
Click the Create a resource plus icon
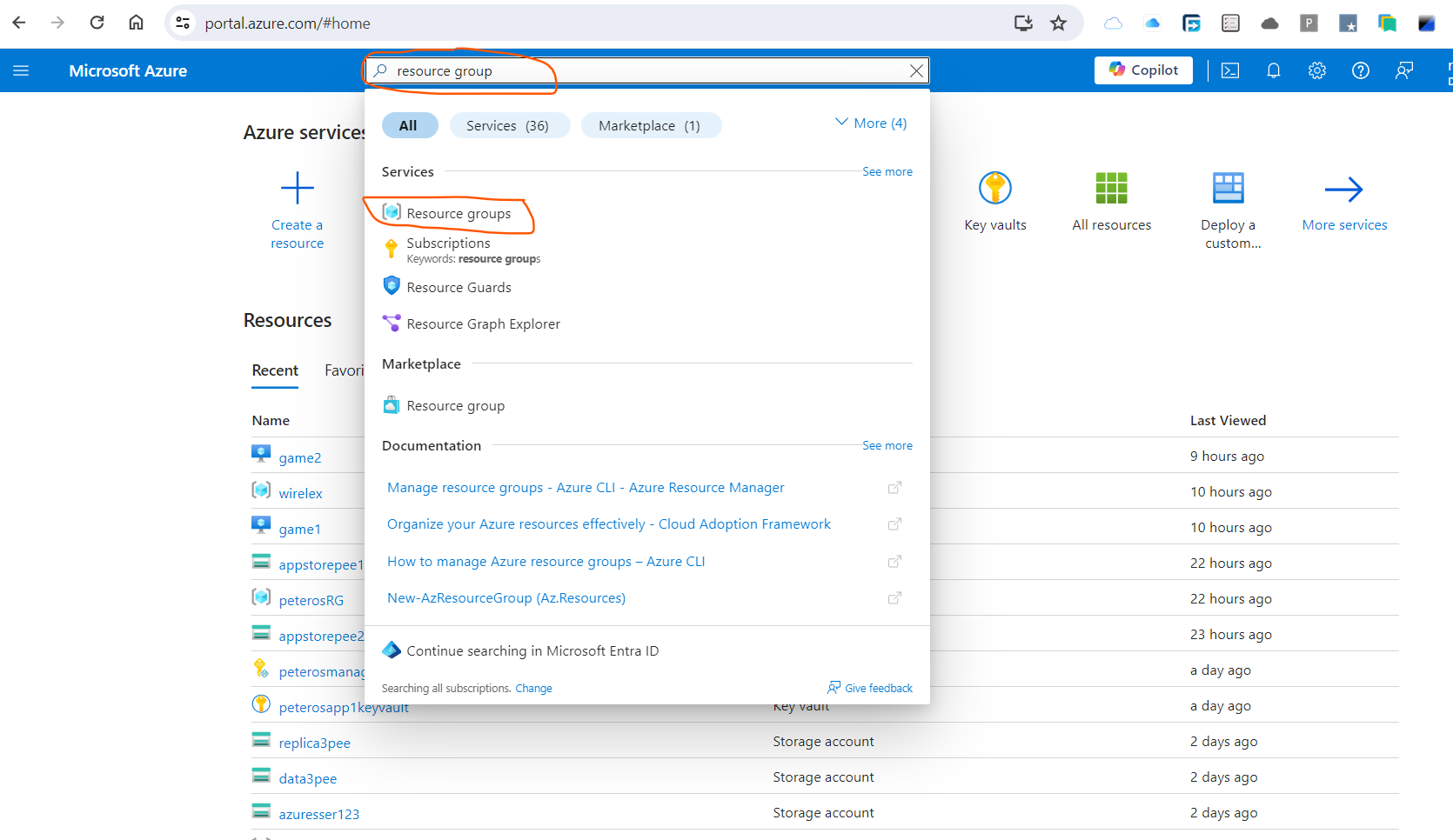coord(297,188)
